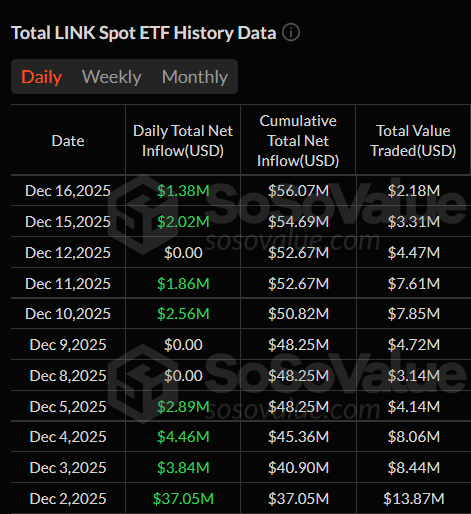This screenshot has height=514, width=471.
Task: Click the Cumulative Total Net Inflow header
Action: coord(298,141)
